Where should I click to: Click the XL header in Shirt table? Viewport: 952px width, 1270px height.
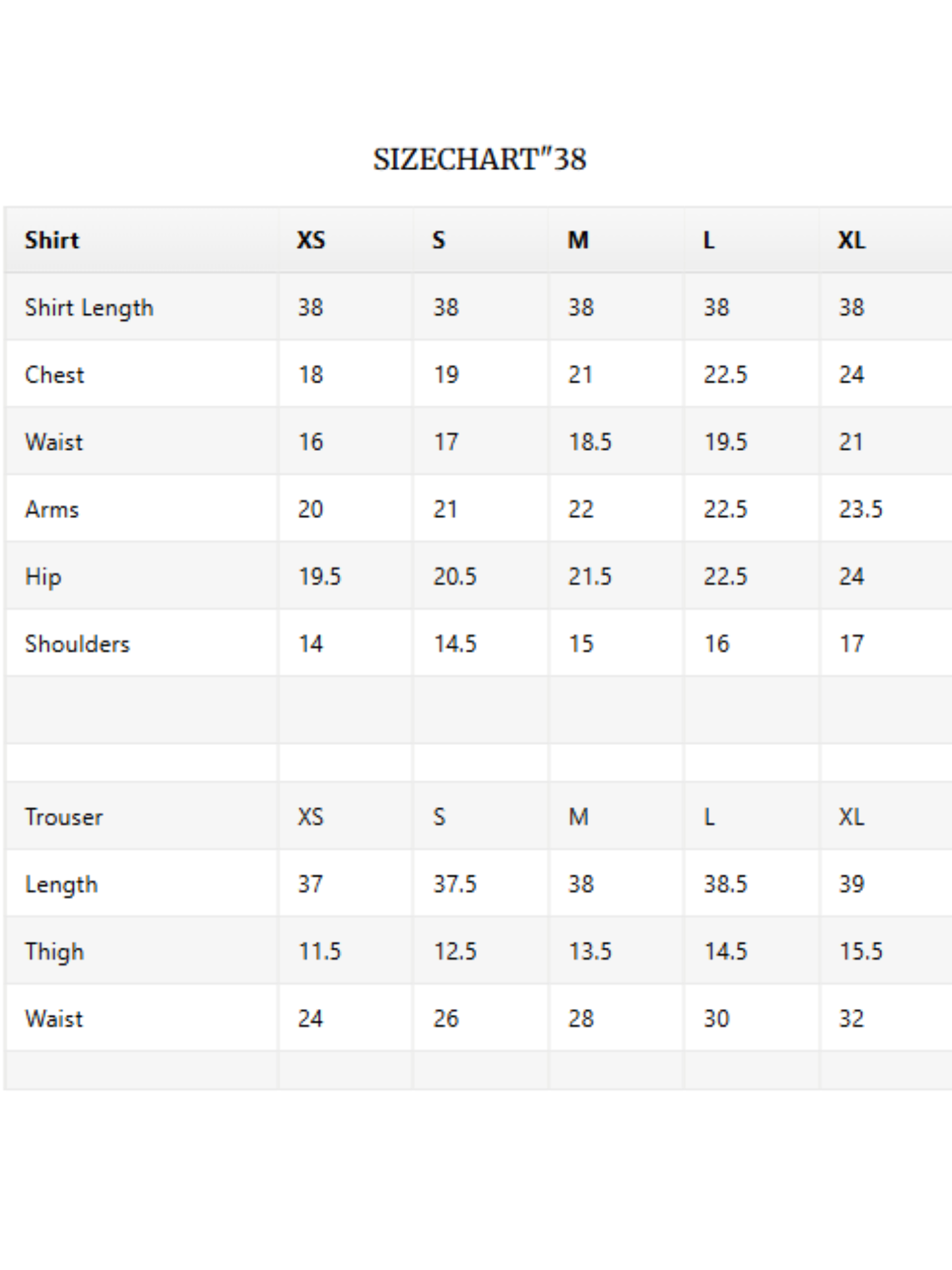coord(852,240)
